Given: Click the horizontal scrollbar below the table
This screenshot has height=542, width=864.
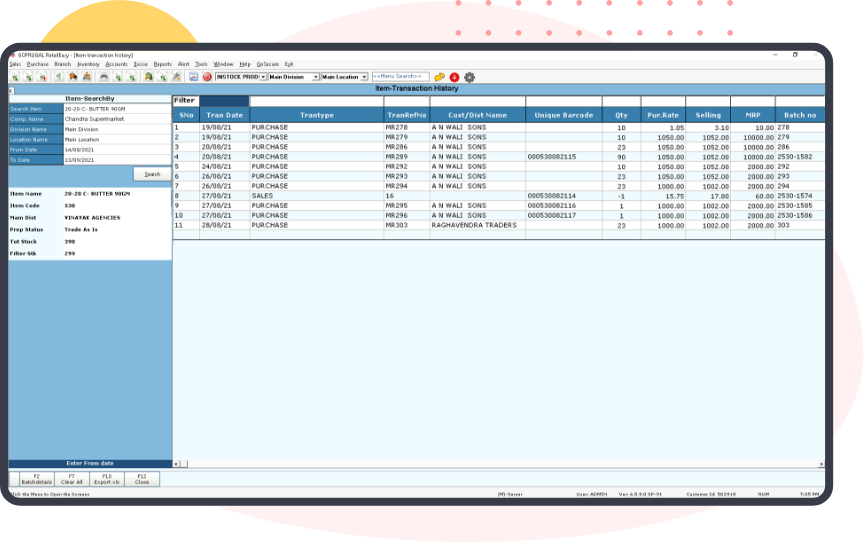Looking at the screenshot, I should coord(498,464).
